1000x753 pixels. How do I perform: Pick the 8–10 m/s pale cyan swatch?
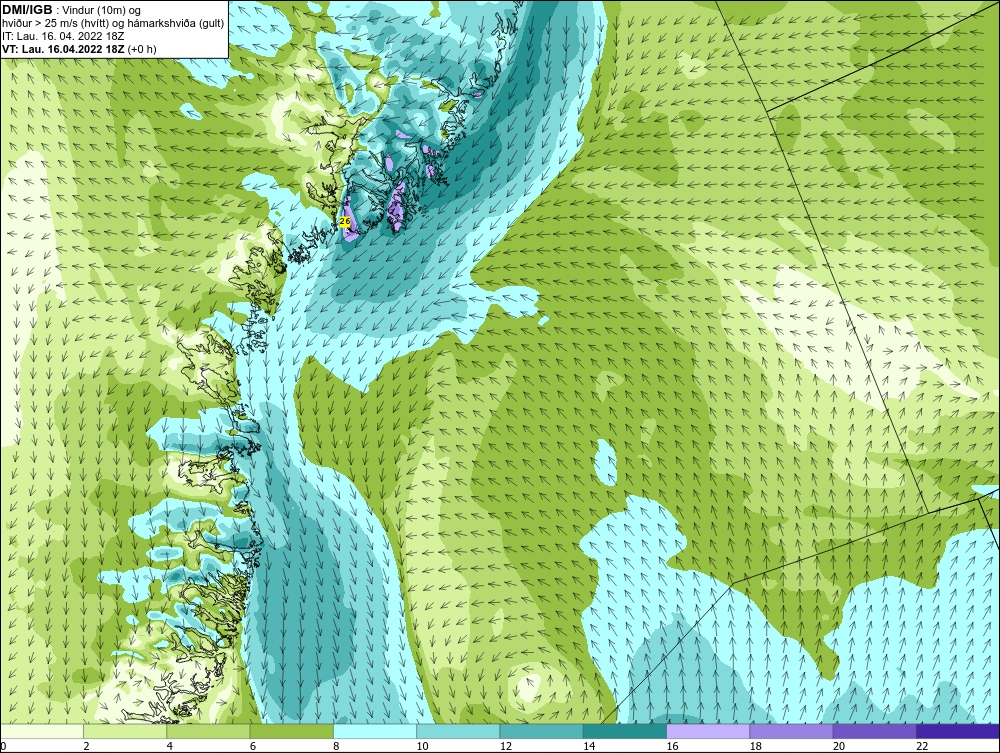[x=375, y=731]
